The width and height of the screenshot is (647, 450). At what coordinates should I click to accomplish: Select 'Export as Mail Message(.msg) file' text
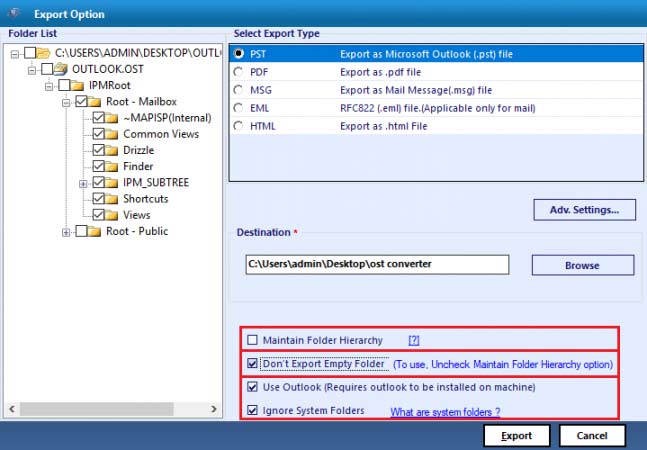pyautogui.click(x=416, y=90)
